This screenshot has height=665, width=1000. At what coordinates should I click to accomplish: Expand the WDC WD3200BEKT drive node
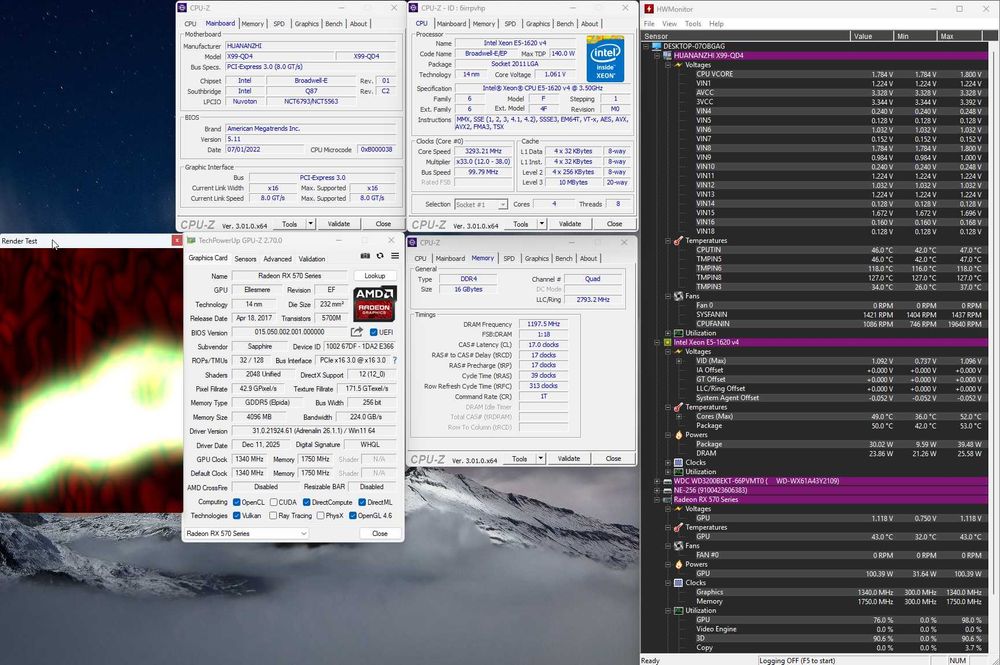click(657, 481)
